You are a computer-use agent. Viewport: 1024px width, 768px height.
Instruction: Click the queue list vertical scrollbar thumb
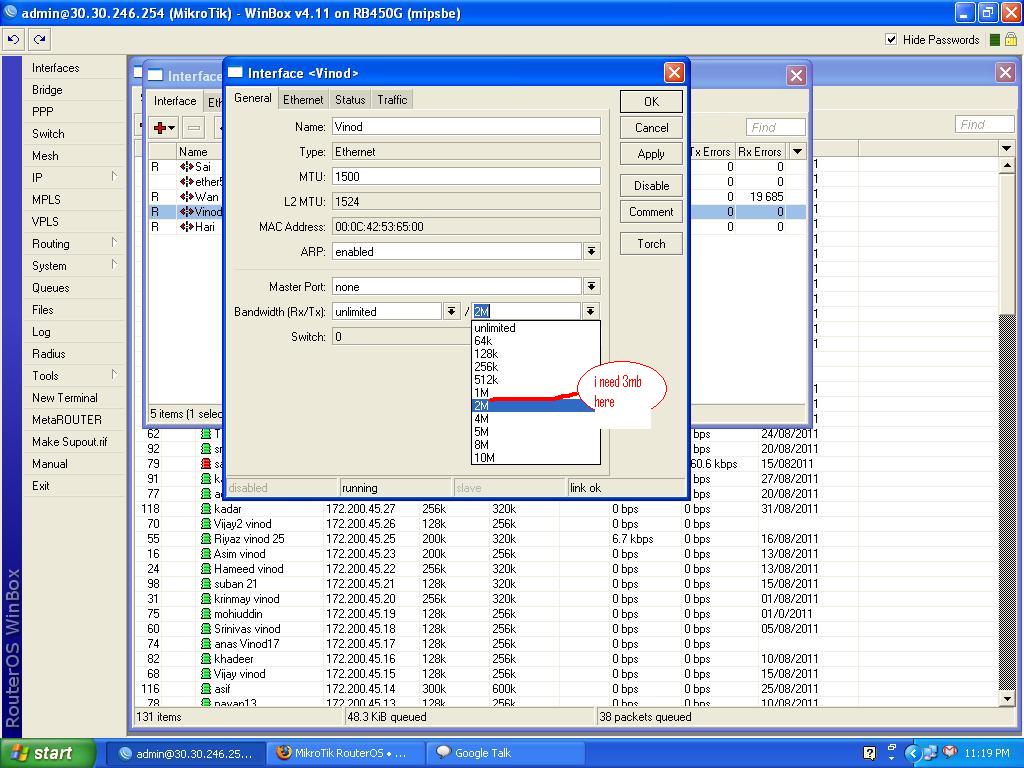point(1006,244)
